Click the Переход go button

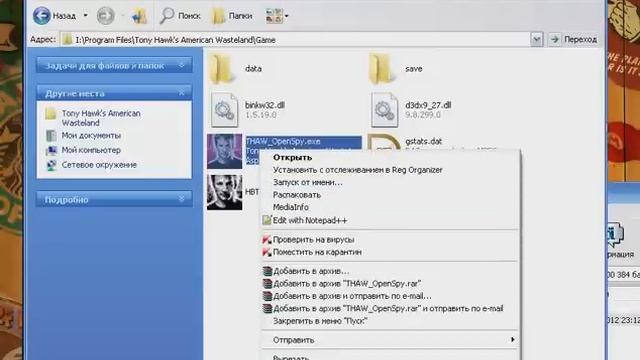coord(573,40)
